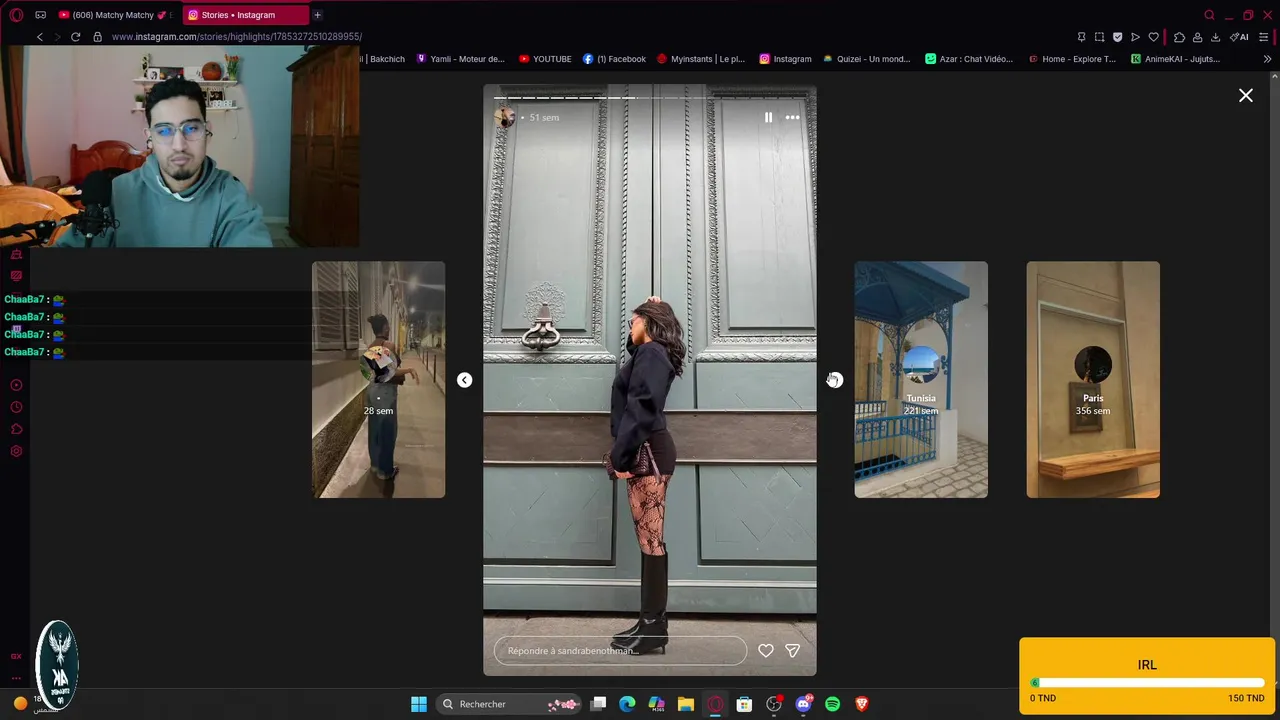Click the story progress bar

coord(650,97)
